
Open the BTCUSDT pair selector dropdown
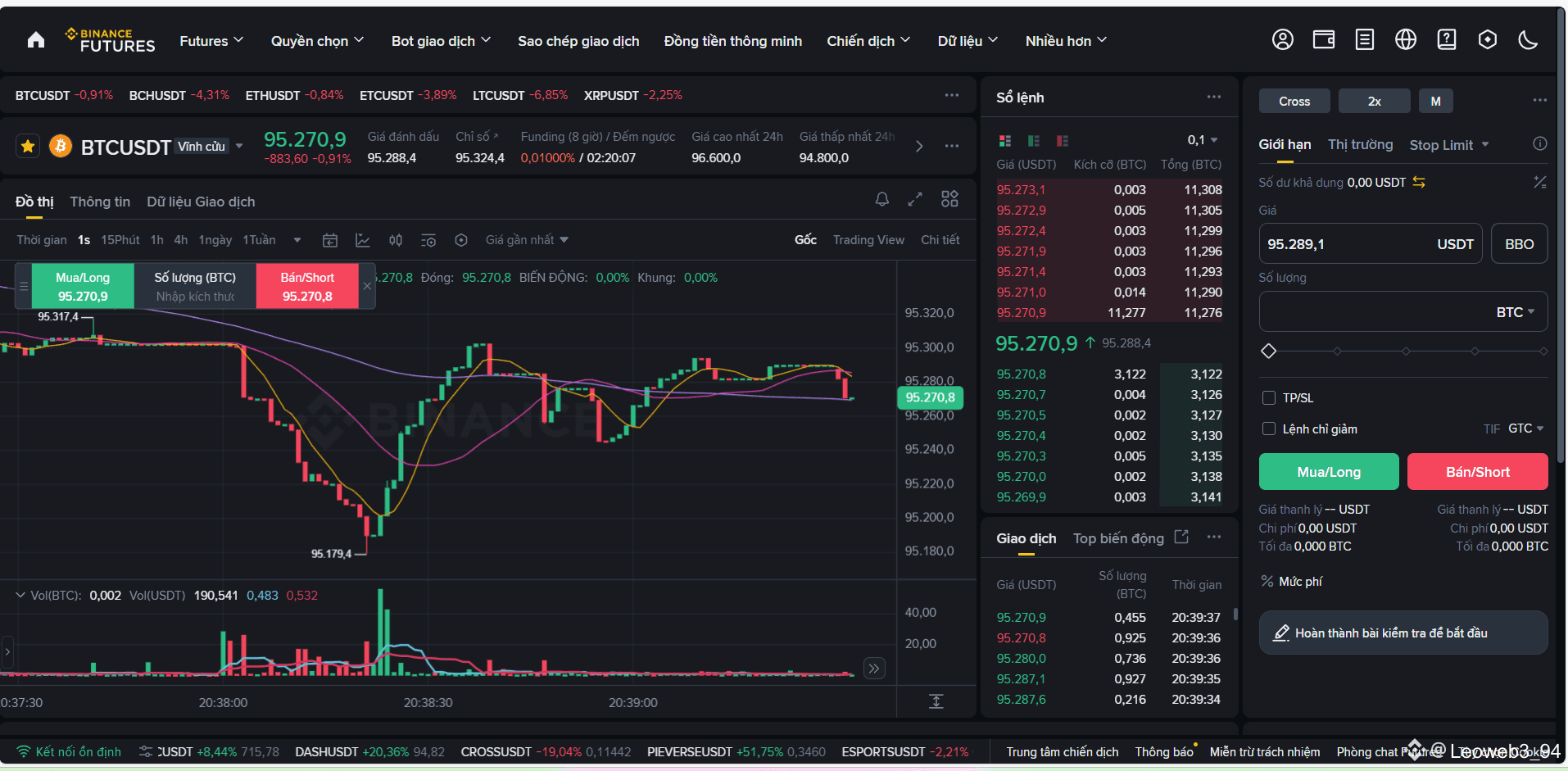(239, 146)
